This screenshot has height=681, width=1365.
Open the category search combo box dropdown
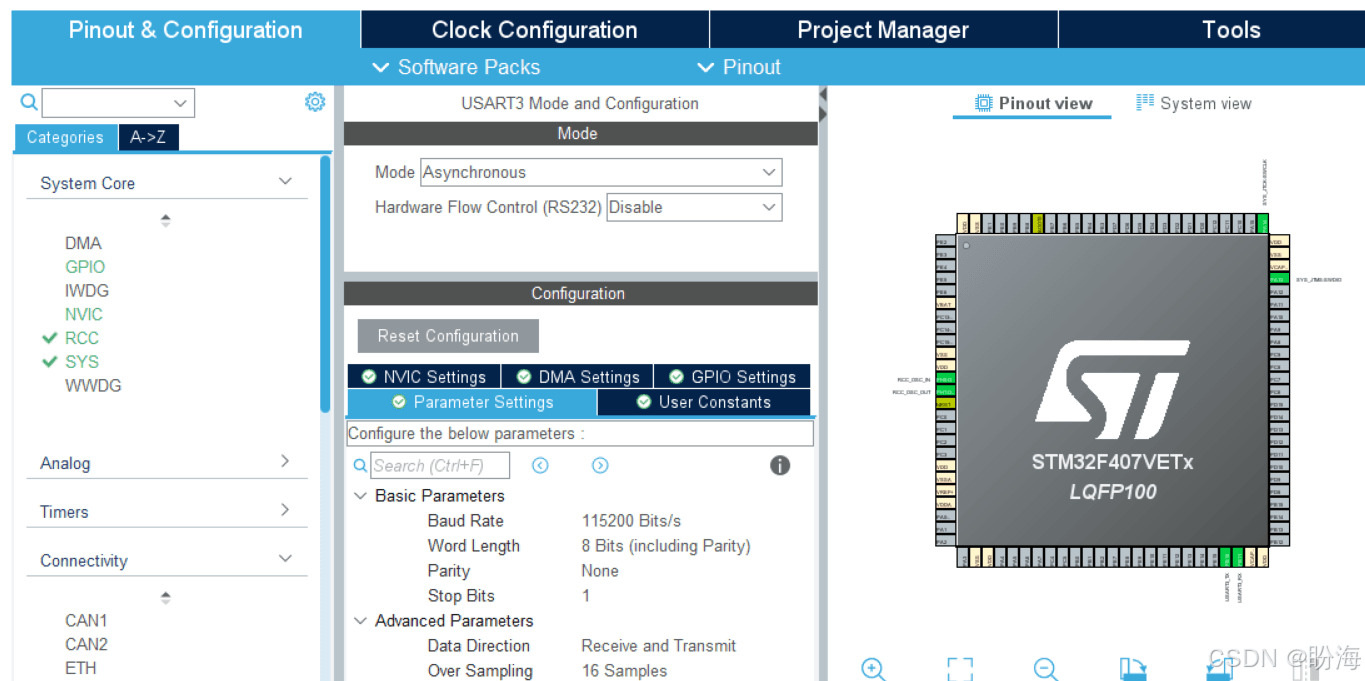[x=181, y=102]
